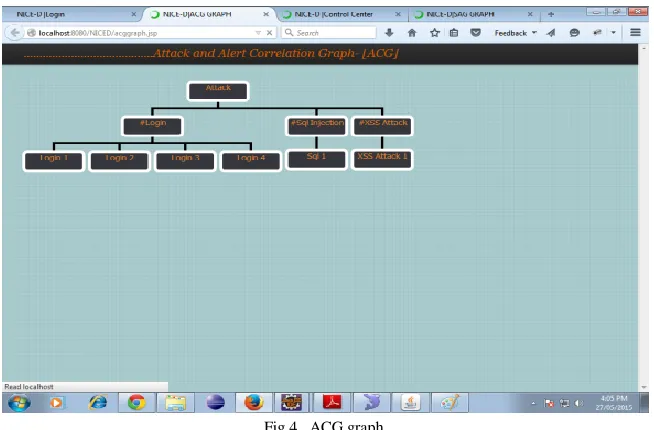Image resolution: width=654 pixels, height=430 pixels.
Task: Click the XSS Attack 1 node
Action: pyautogui.click(x=382, y=159)
